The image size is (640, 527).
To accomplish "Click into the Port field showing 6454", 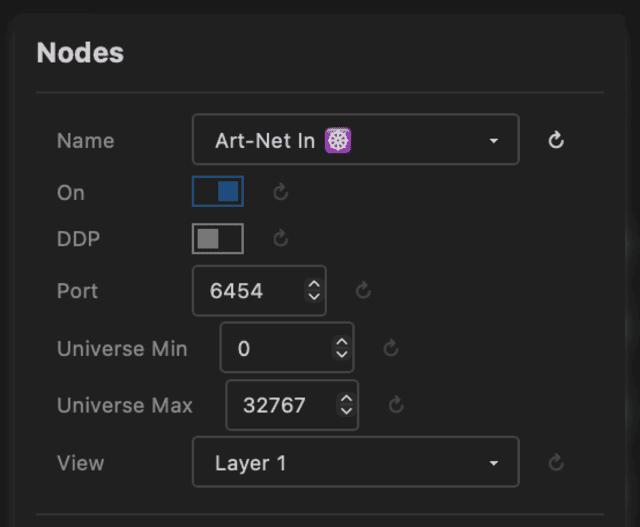I will (245, 291).
